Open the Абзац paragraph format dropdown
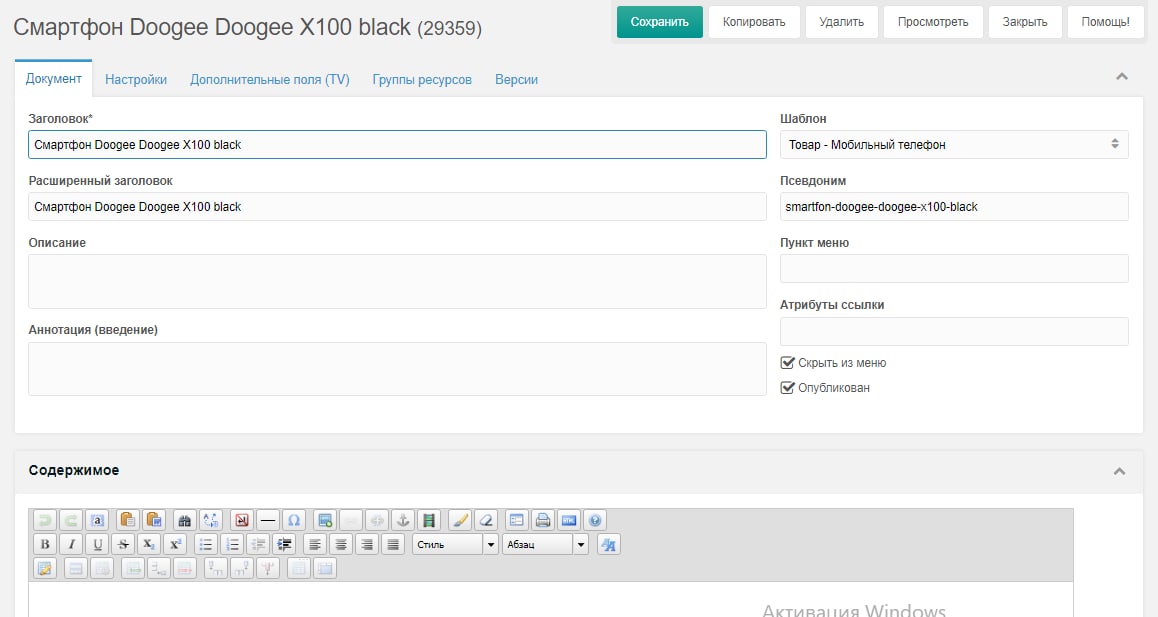 (x=546, y=545)
